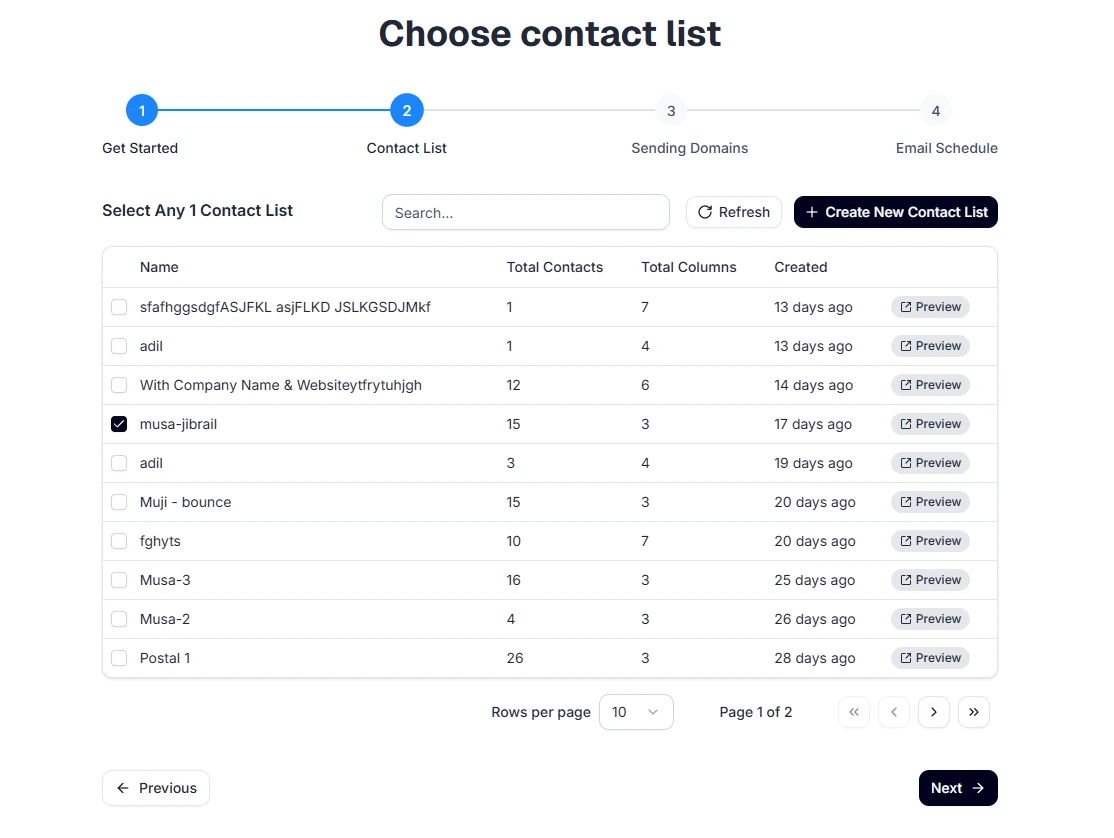
Task: Click Preview icon for musa-jibrail list
Action: click(x=906, y=424)
